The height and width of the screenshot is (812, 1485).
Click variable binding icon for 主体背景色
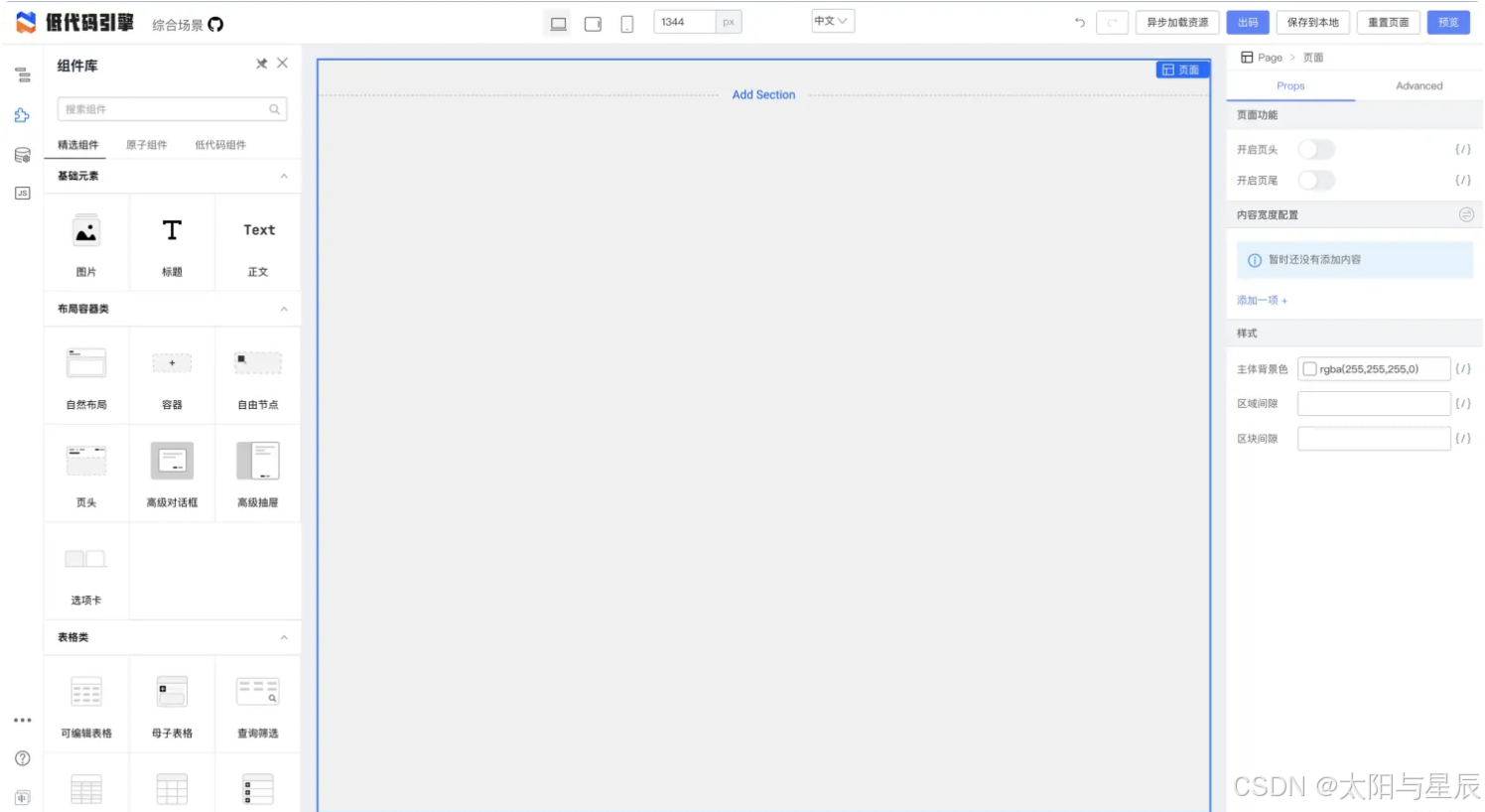coord(1463,369)
